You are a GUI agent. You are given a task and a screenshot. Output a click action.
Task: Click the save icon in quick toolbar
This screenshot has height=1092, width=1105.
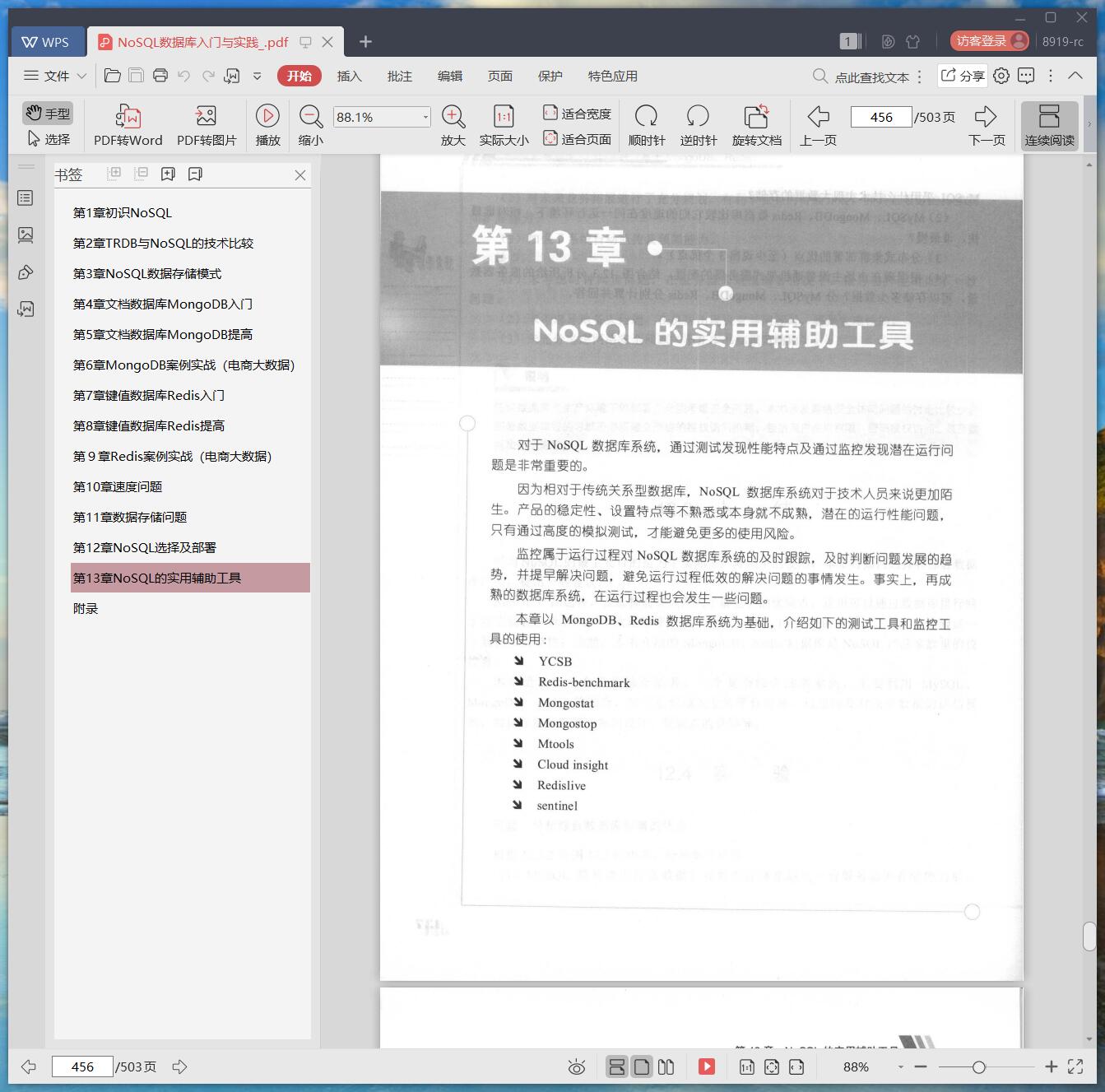(x=137, y=76)
